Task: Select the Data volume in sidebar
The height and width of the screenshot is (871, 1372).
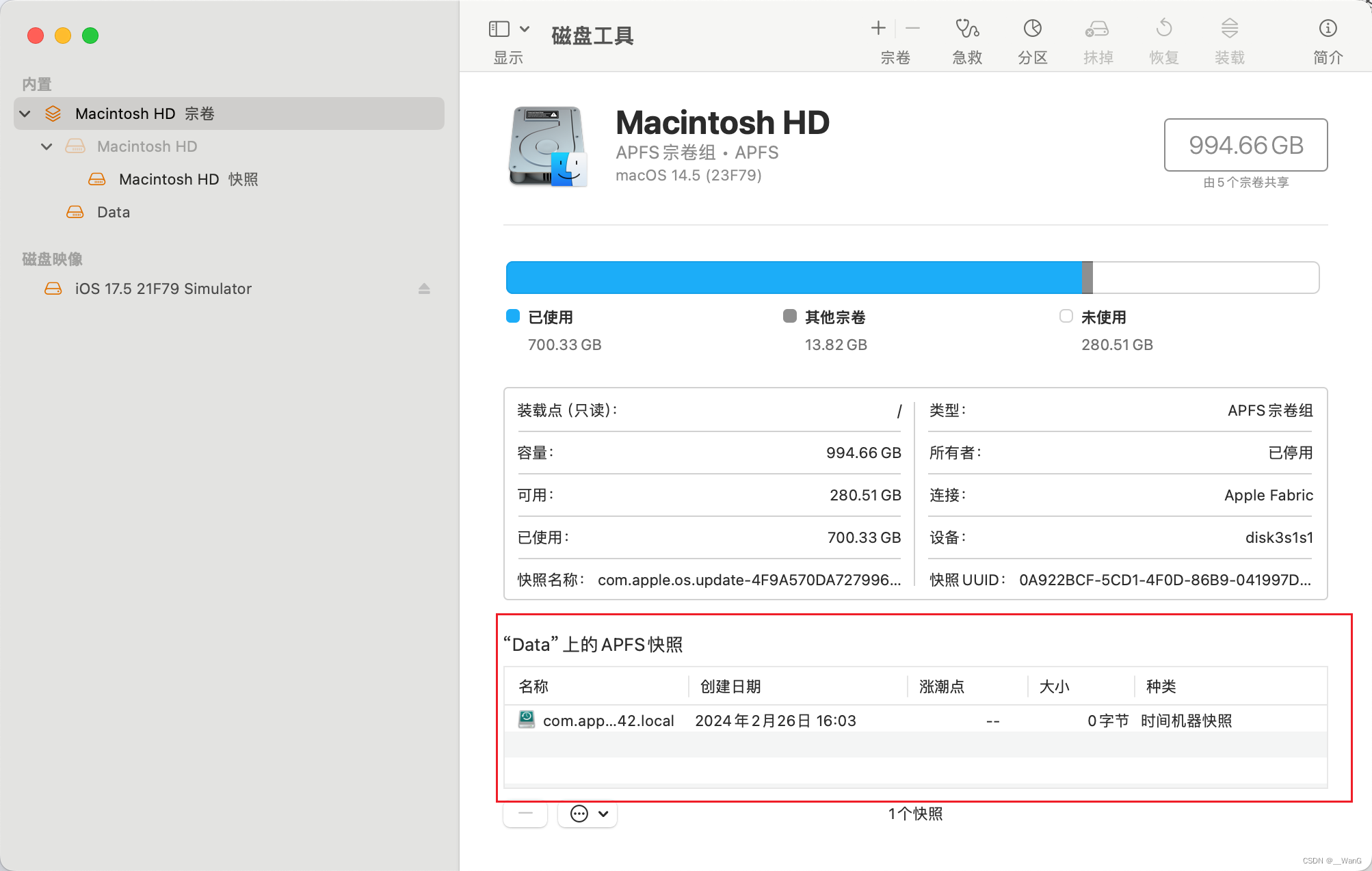Action: pyautogui.click(x=113, y=212)
